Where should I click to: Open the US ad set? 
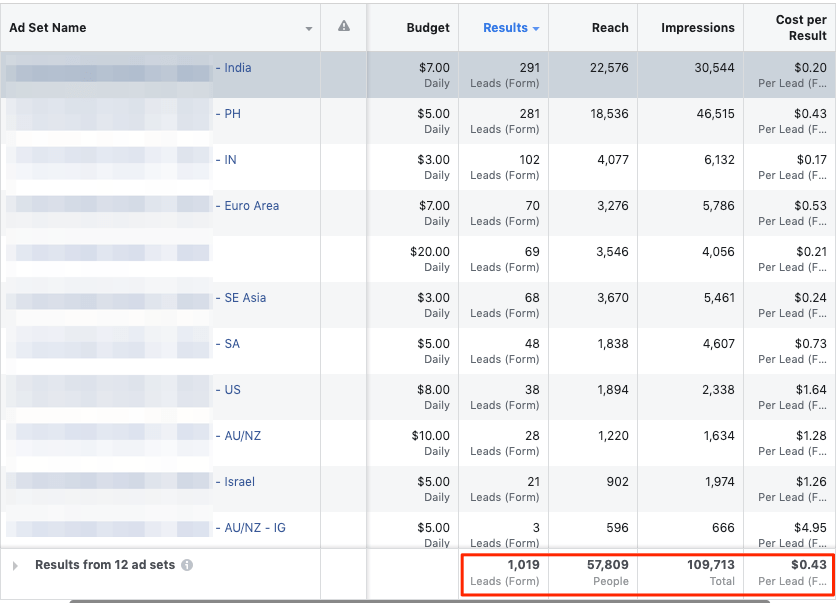pyautogui.click(x=227, y=389)
